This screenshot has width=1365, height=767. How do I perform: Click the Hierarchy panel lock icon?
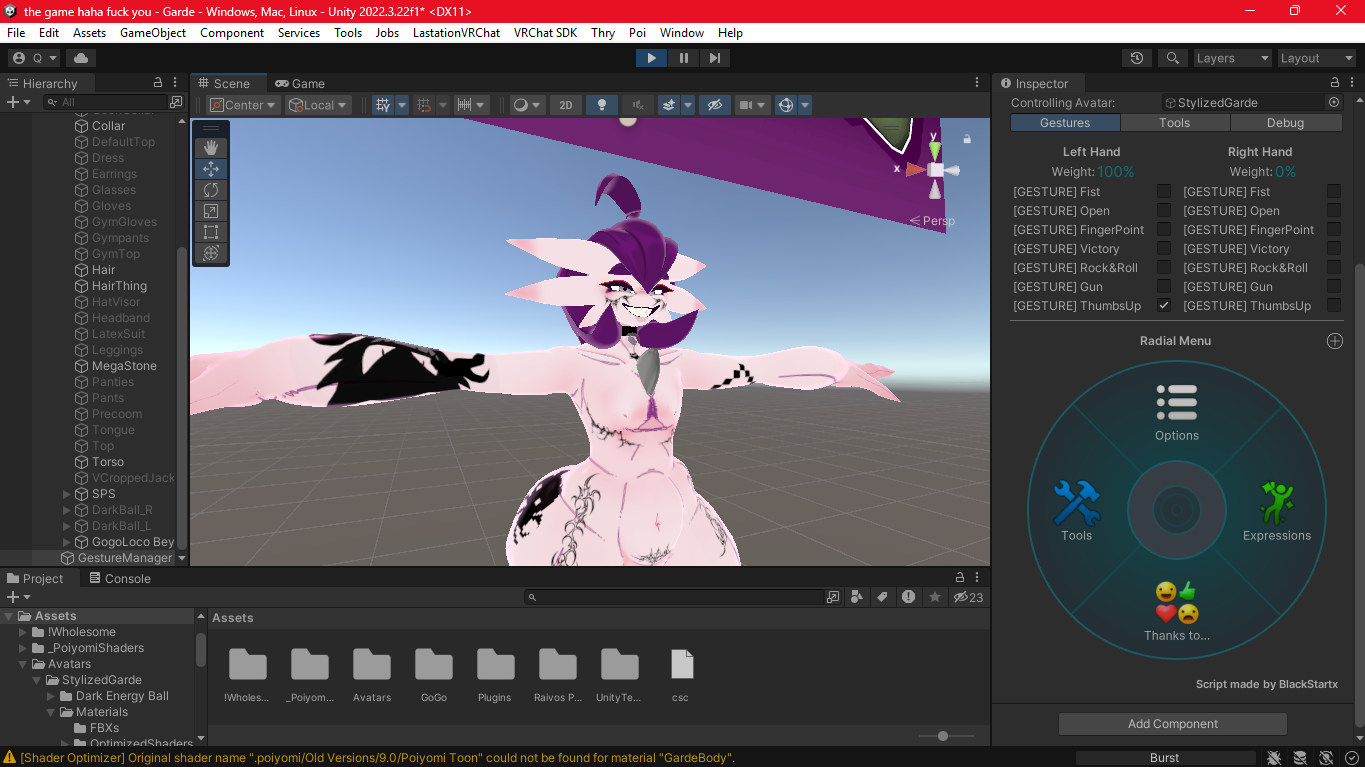[158, 83]
